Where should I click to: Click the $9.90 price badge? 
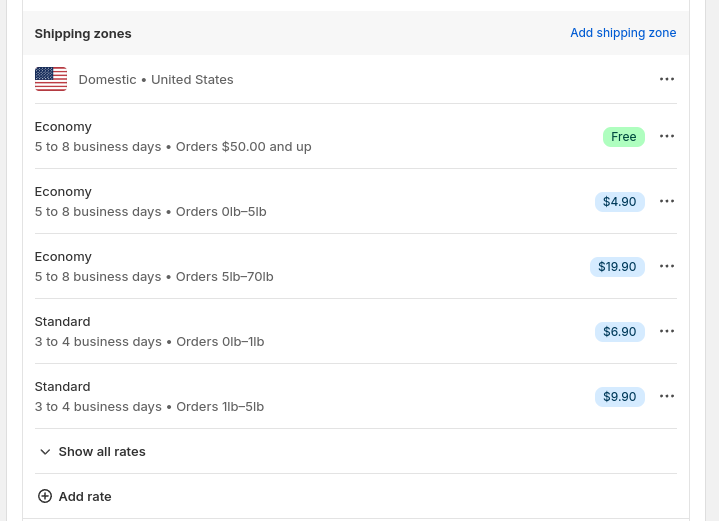click(619, 397)
